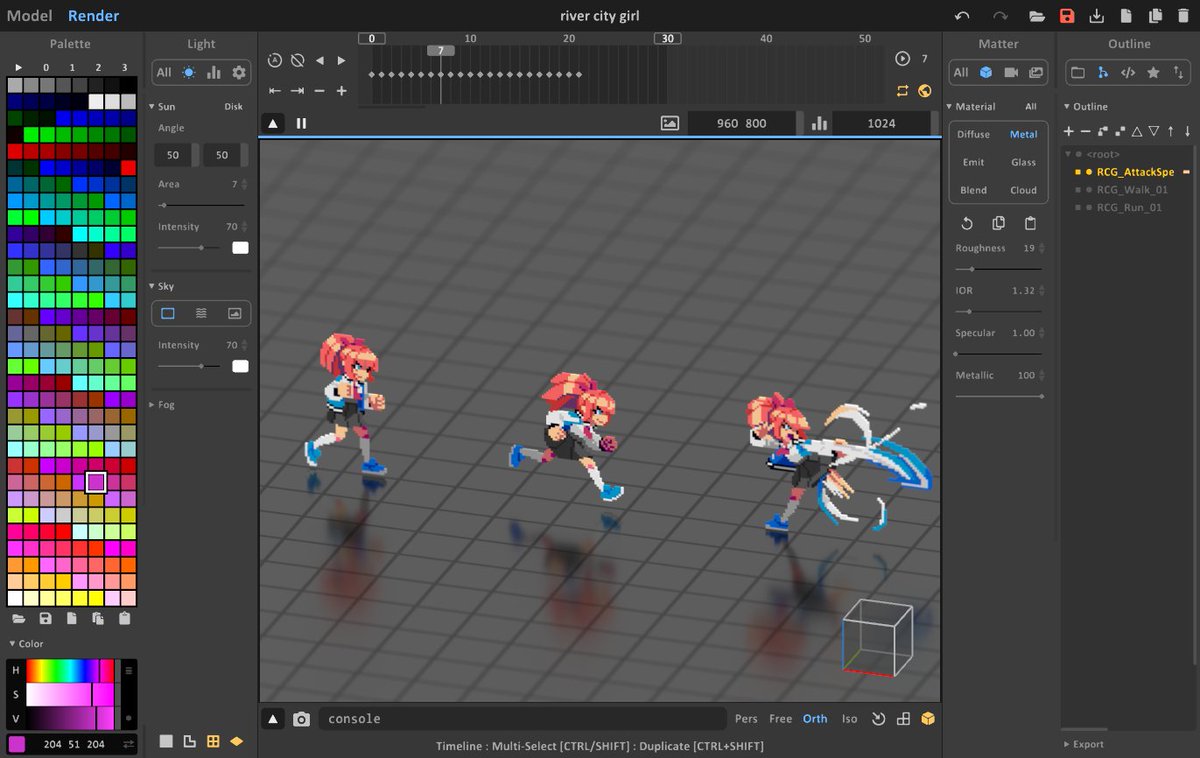This screenshot has height=758, width=1200.
Task: Toggle loop playback orange icon
Action: (903, 90)
